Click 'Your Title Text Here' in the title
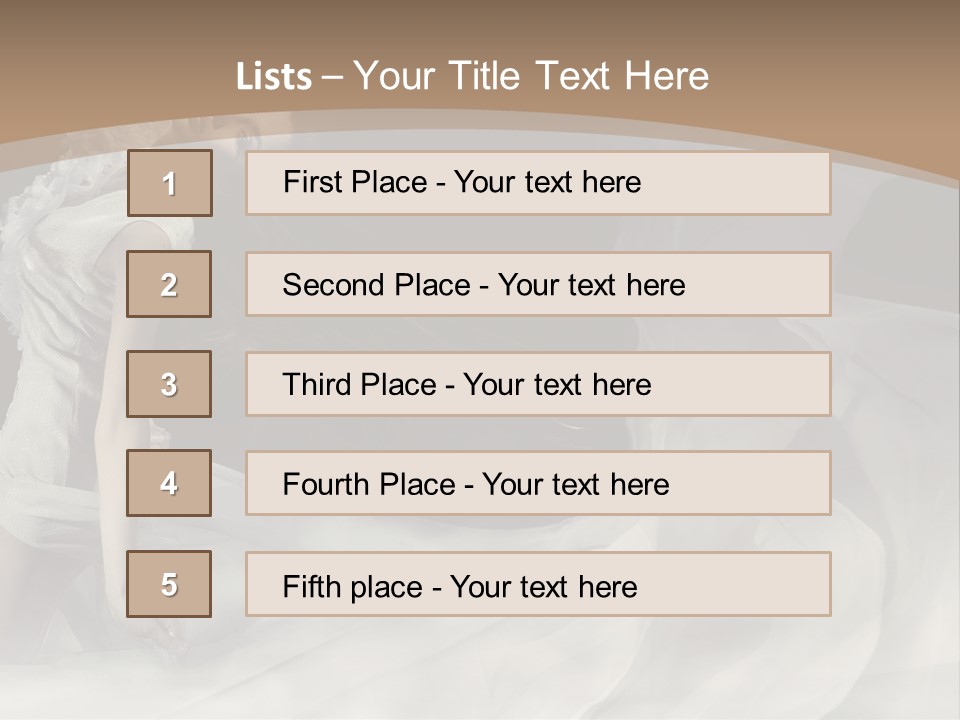This screenshot has height=720, width=960. point(531,76)
